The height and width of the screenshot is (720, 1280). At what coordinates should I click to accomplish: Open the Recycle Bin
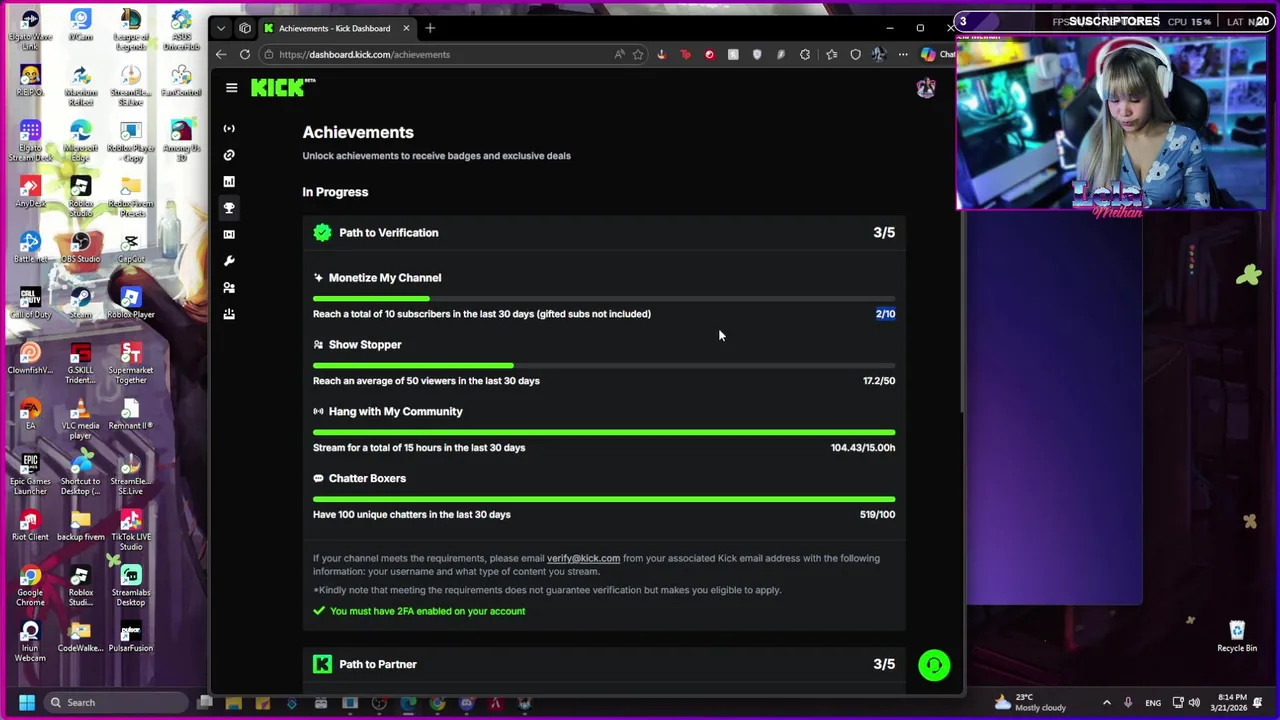click(x=1237, y=636)
